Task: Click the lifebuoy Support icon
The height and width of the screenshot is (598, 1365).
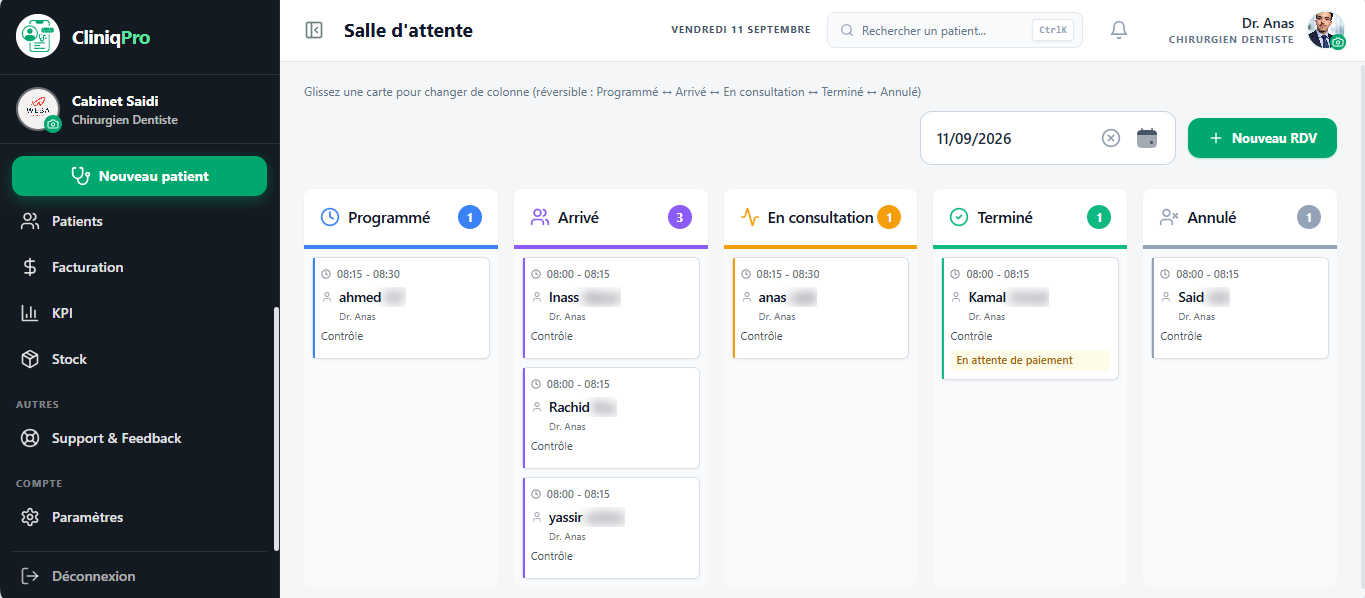Action: tap(30, 438)
